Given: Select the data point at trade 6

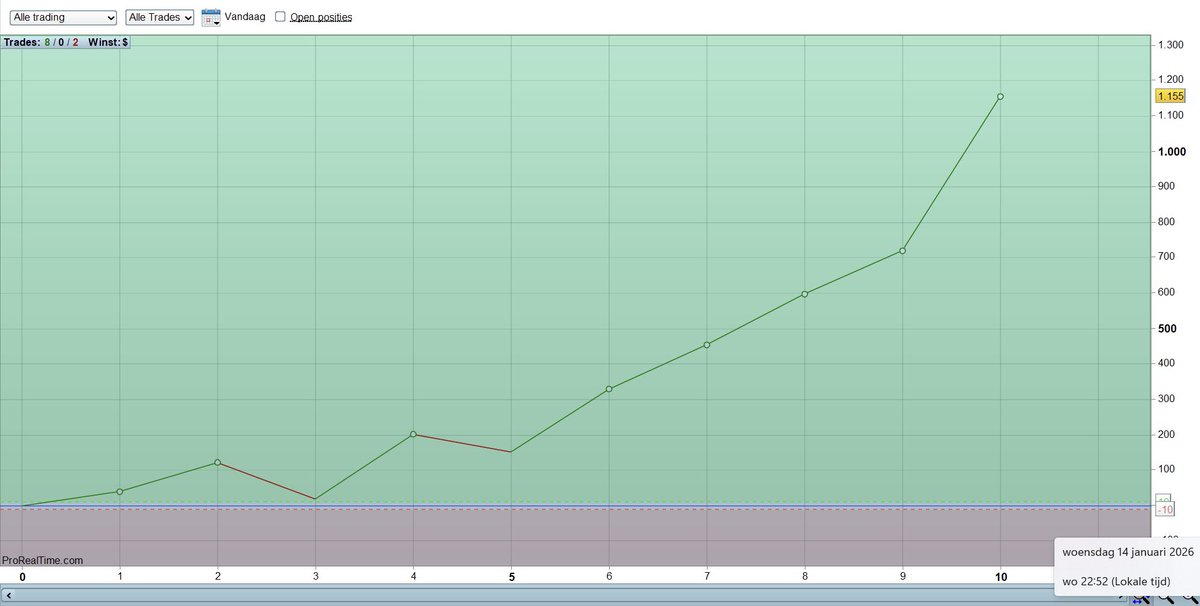Looking at the screenshot, I should [609, 388].
